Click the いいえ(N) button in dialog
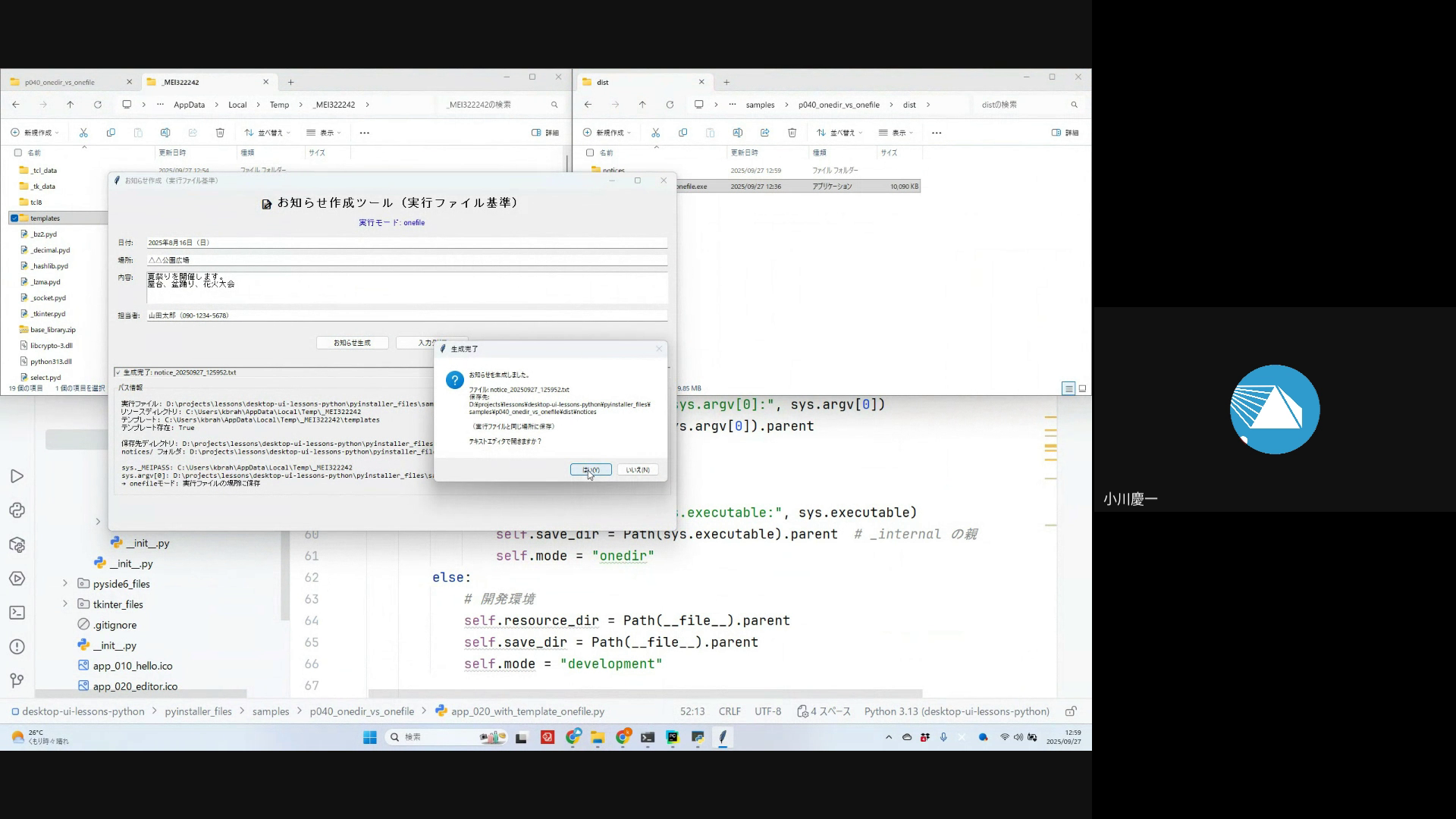This screenshot has height=819, width=1456. click(x=637, y=470)
